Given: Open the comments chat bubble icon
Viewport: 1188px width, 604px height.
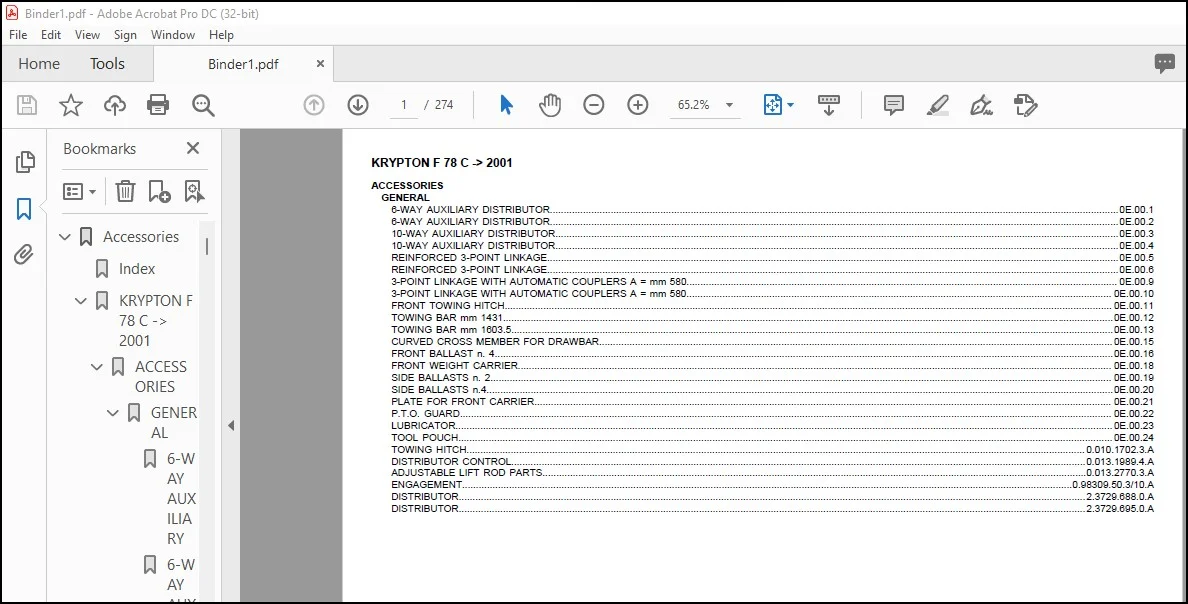Looking at the screenshot, I should tap(1165, 64).
